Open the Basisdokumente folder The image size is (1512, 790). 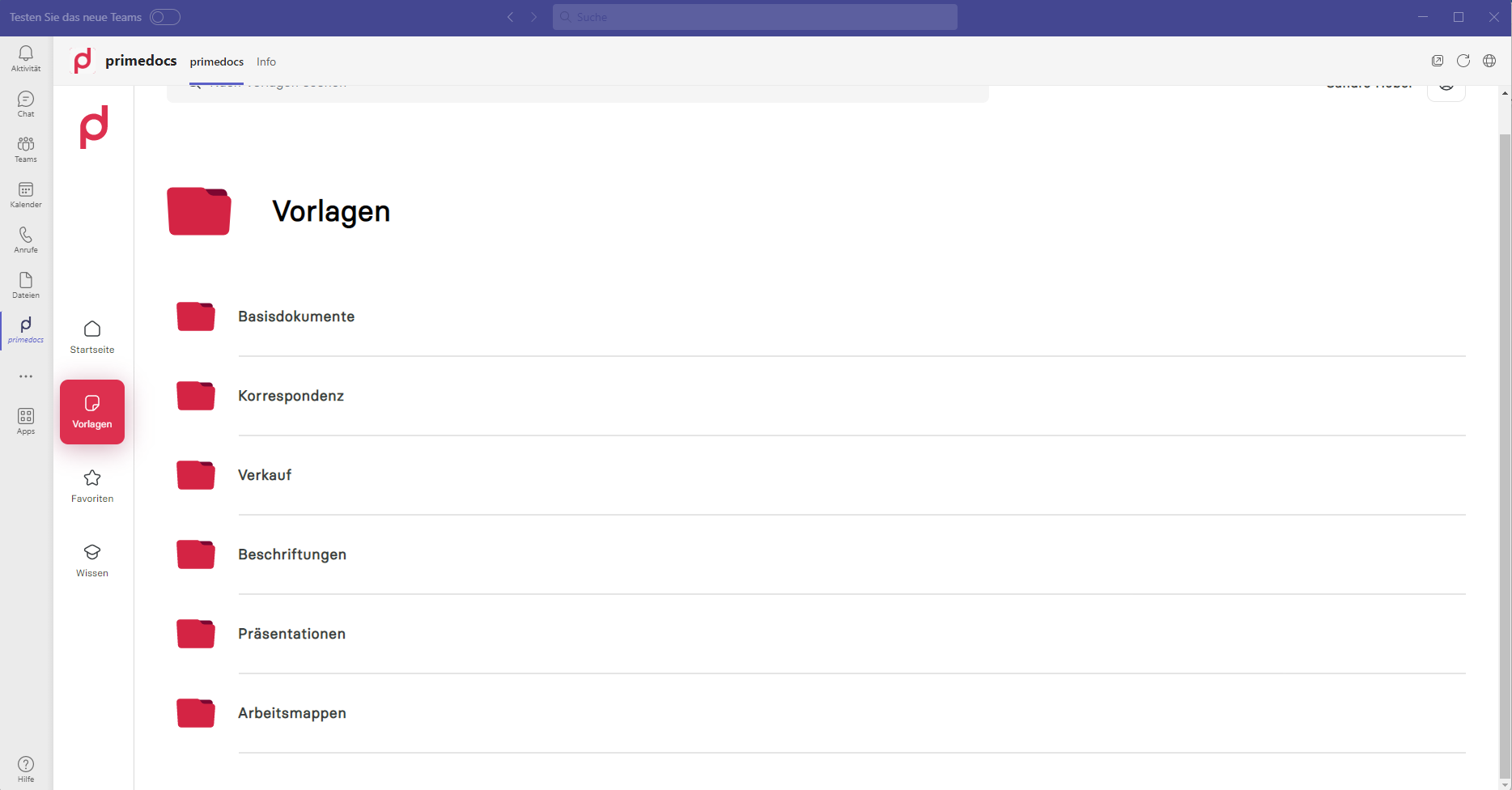coord(296,316)
